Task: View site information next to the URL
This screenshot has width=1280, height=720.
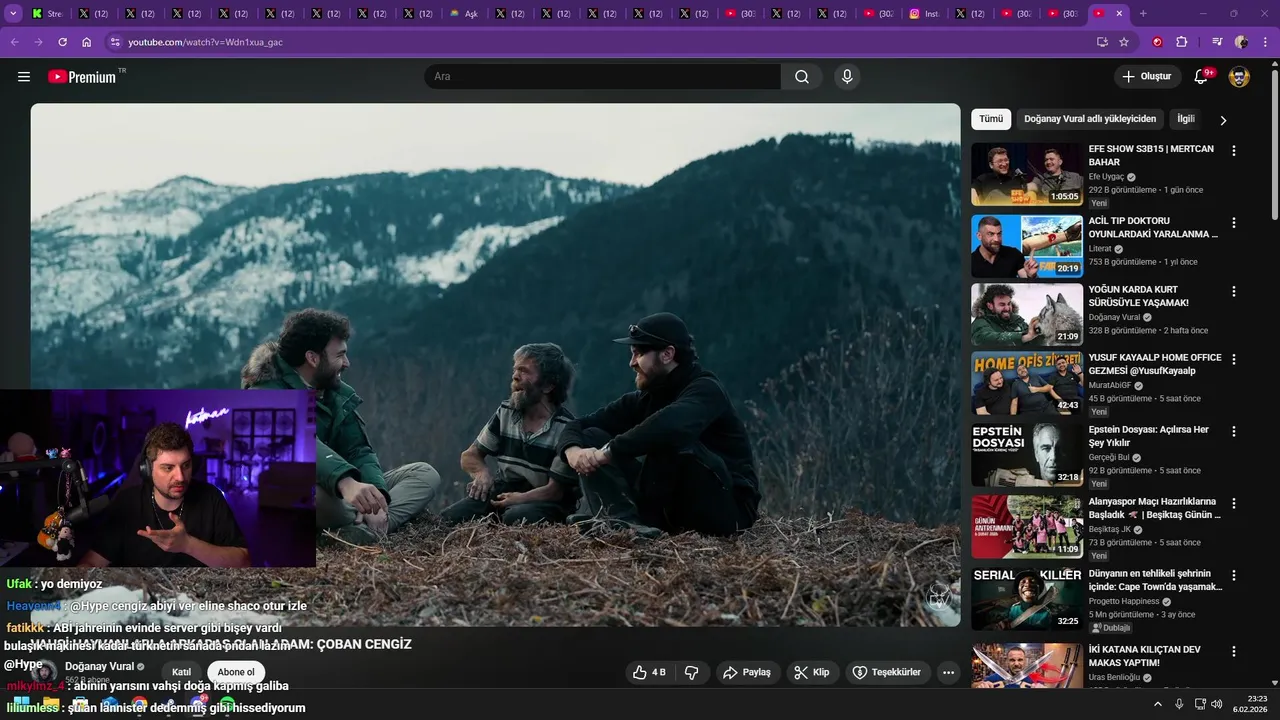Action: (115, 42)
